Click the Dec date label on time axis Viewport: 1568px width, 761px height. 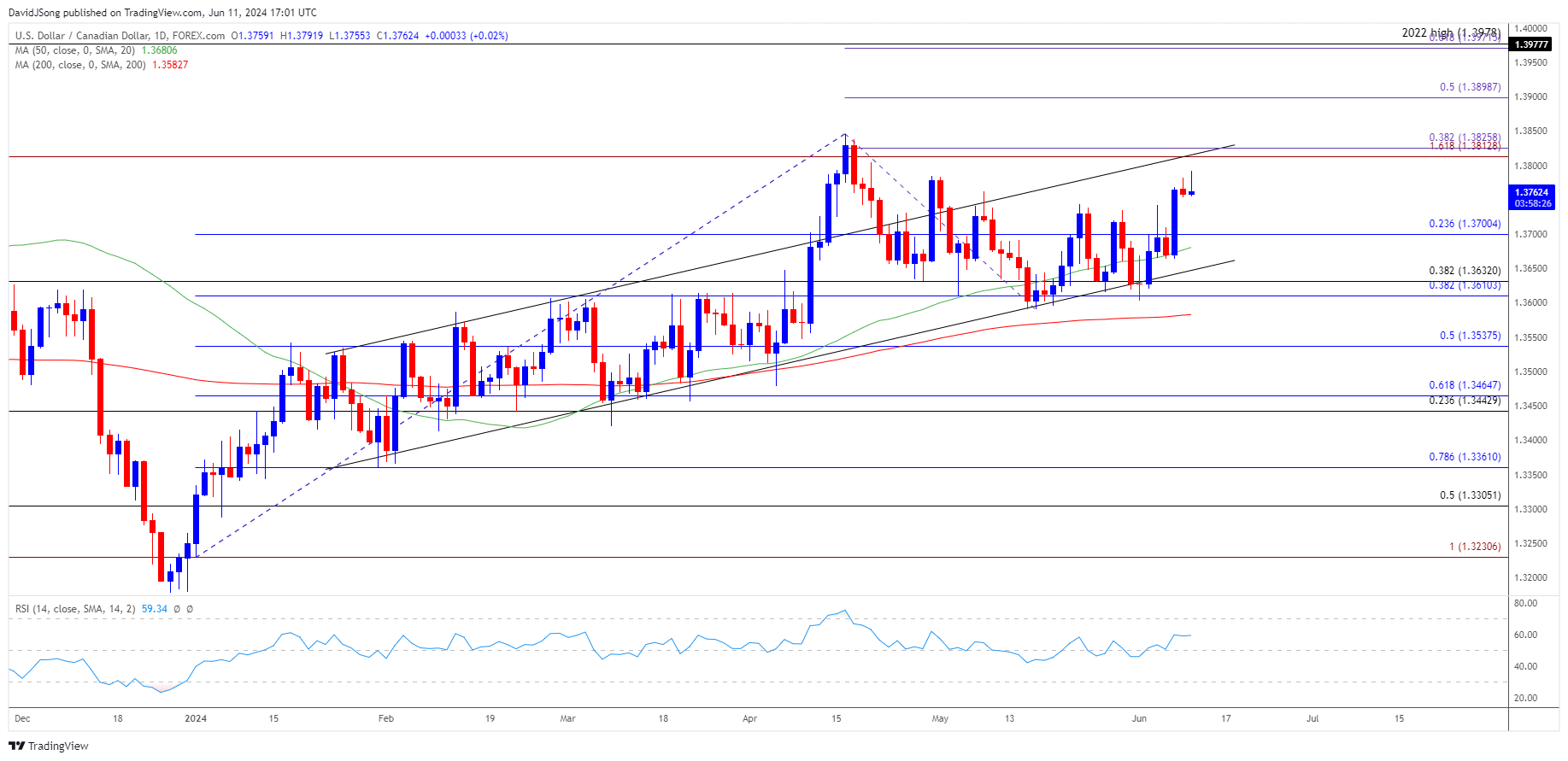click(23, 718)
